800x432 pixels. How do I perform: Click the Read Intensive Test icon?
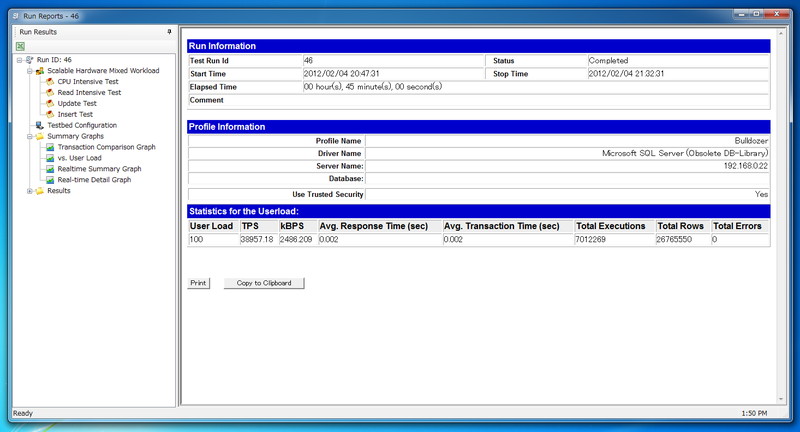(50, 92)
